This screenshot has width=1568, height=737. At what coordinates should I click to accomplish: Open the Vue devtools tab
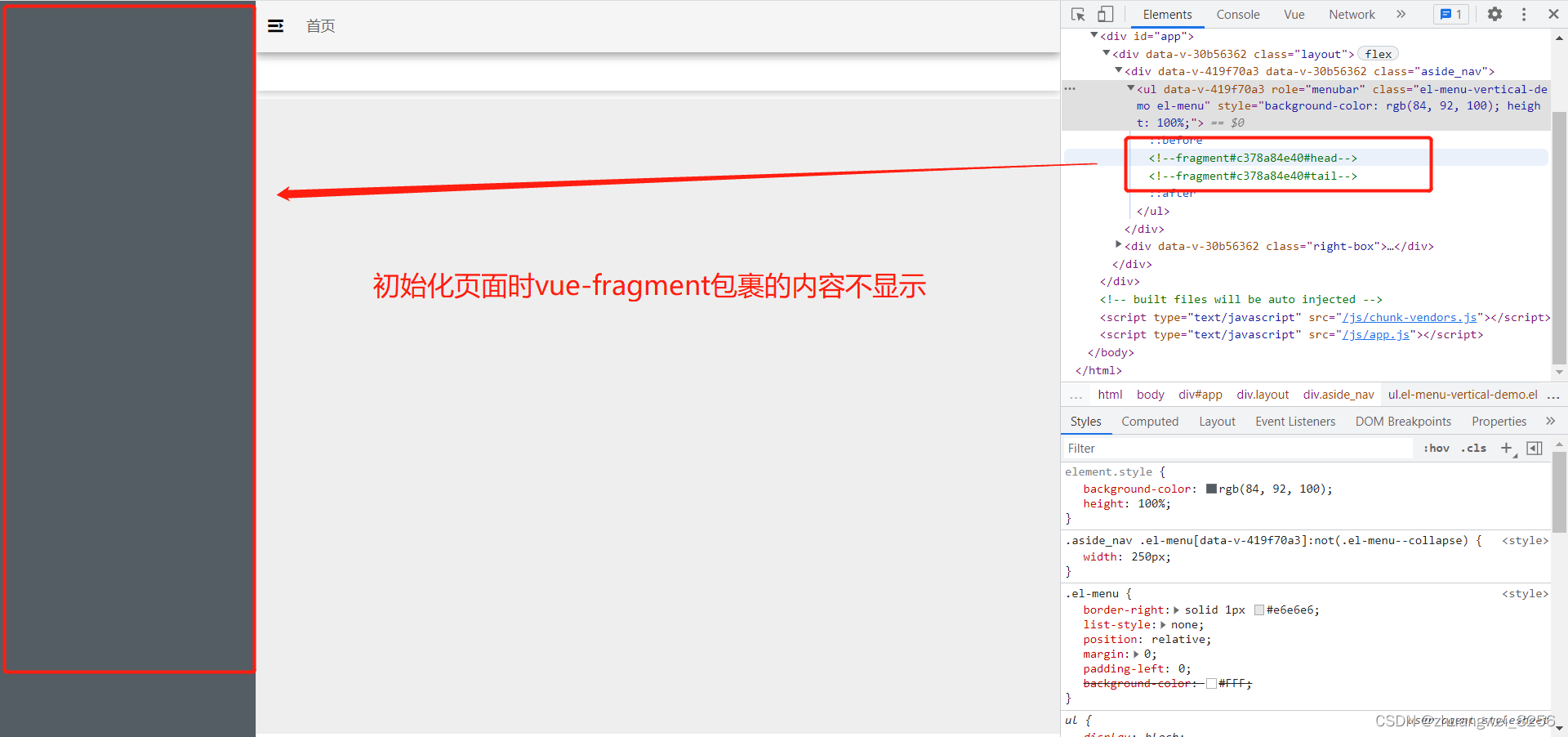[x=1294, y=15]
